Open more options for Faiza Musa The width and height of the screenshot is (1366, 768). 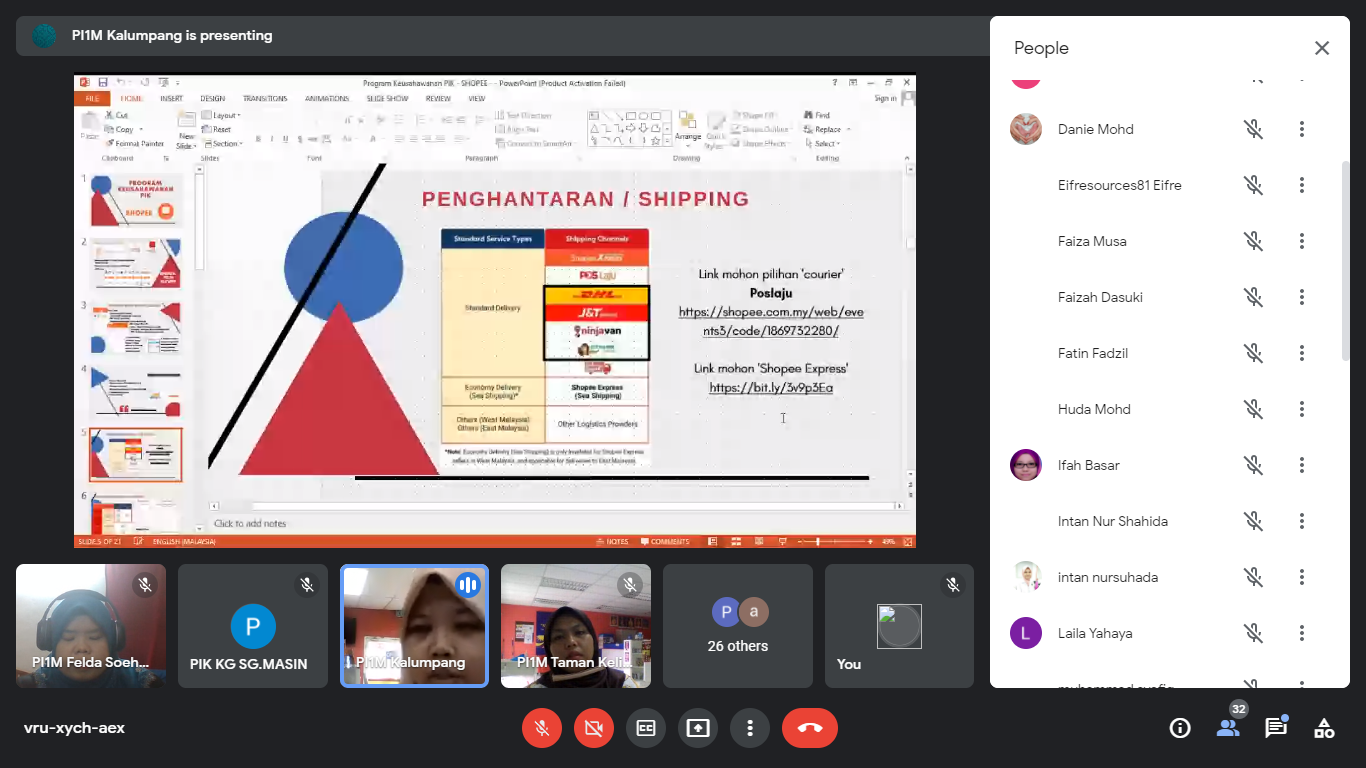point(1302,241)
